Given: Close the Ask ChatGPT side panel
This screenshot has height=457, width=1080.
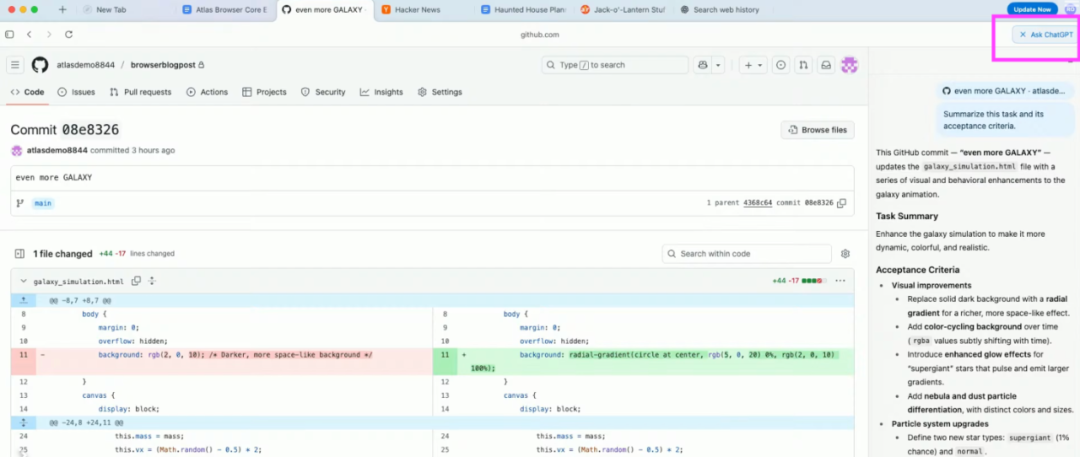Looking at the screenshot, I should (1022, 34).
